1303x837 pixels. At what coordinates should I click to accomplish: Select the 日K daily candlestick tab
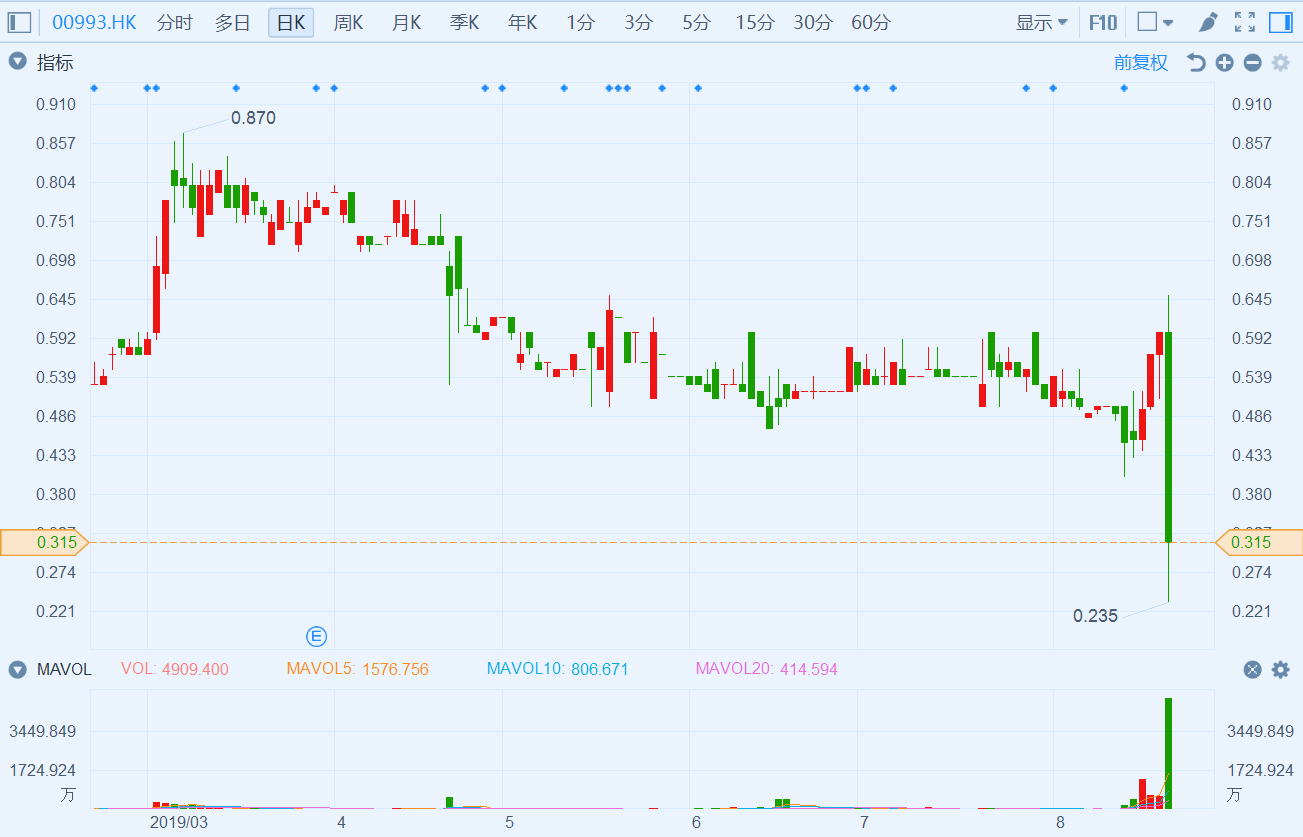pyautogui.click(x=291, y=22)
